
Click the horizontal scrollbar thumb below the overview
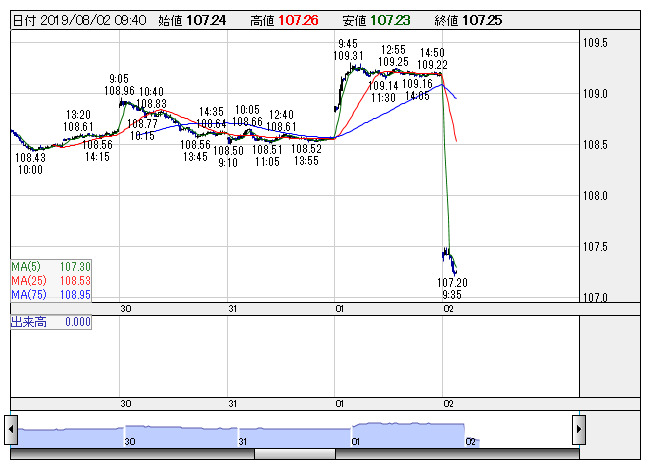click(295, 454)
